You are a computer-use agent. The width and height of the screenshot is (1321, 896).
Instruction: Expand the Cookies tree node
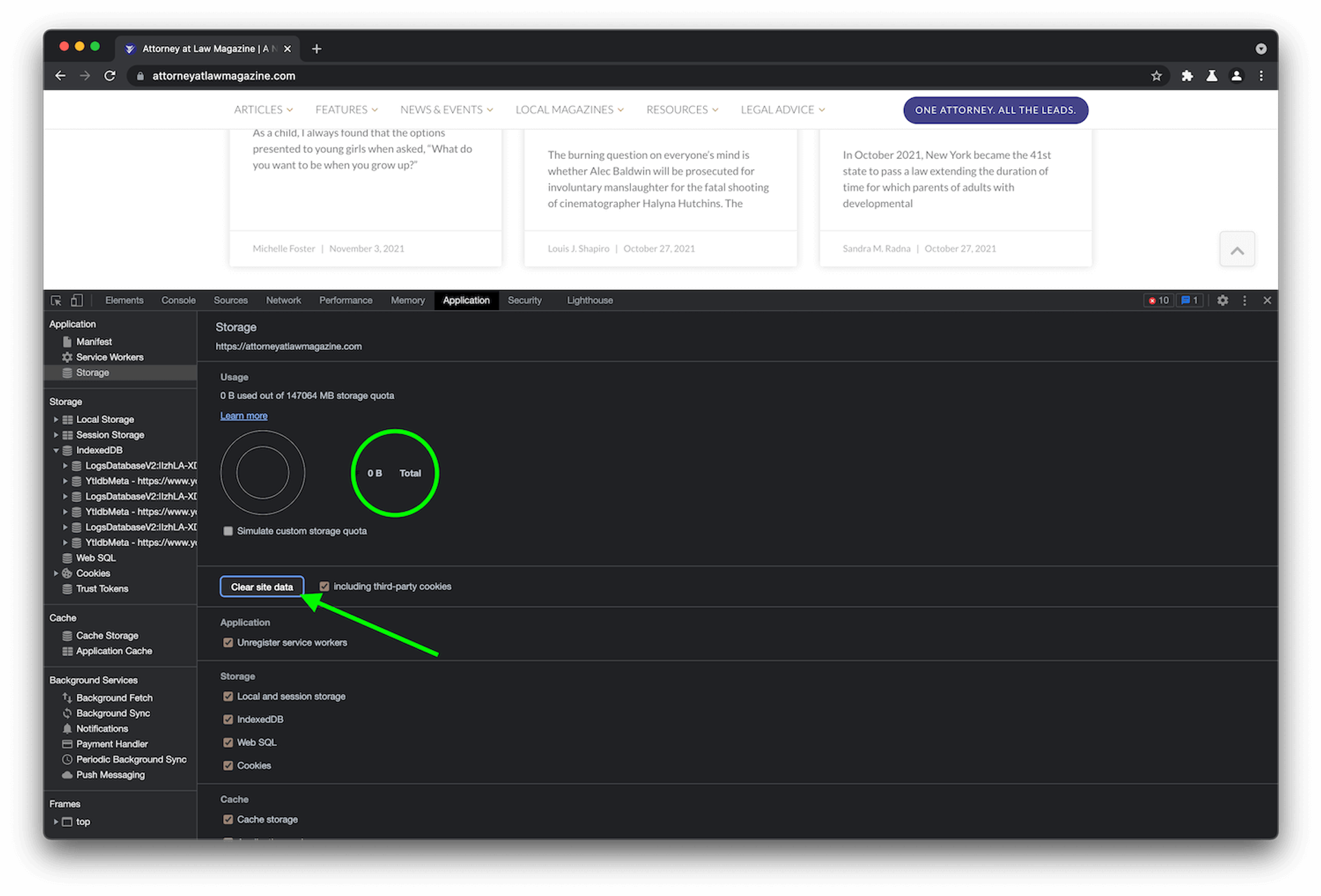tap(56, 573)
